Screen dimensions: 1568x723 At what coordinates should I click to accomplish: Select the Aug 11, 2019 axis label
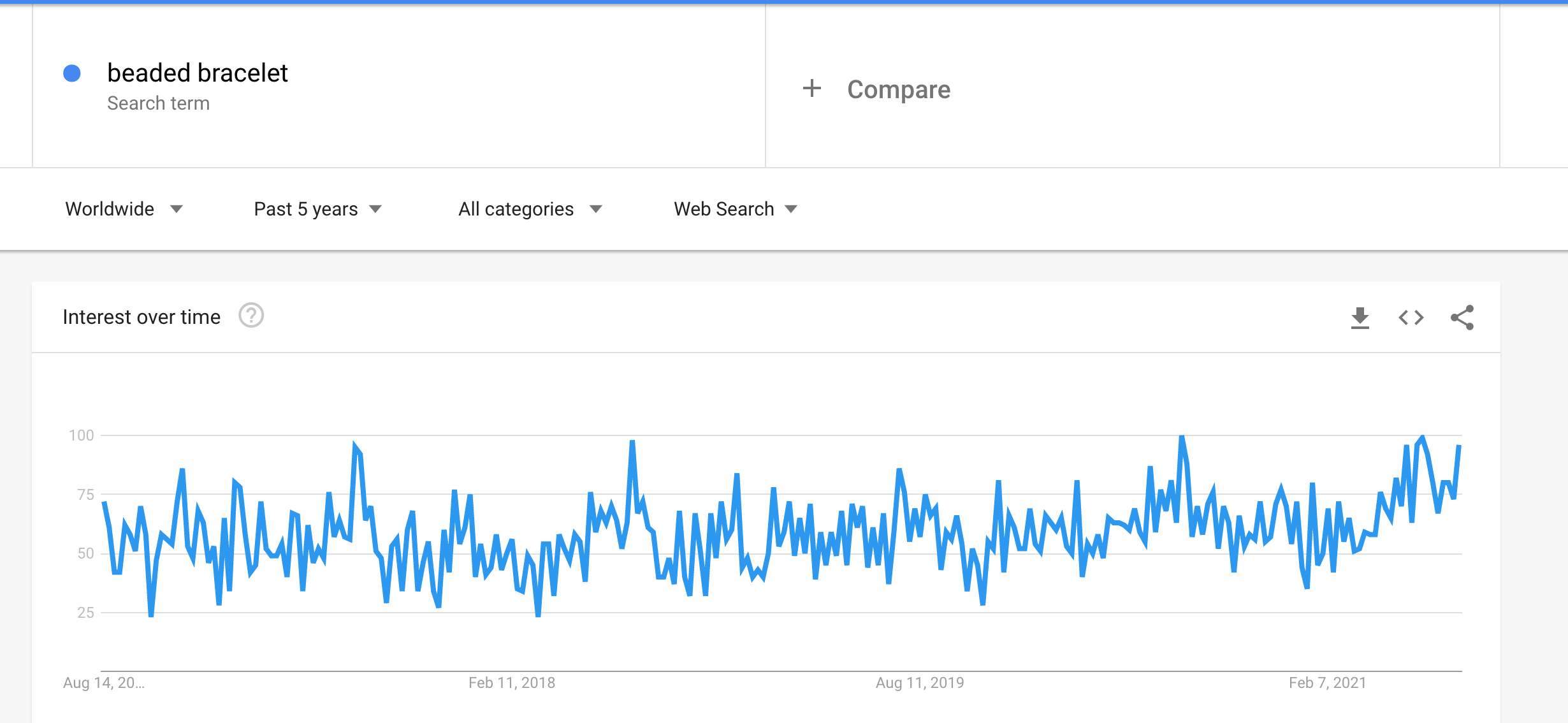pyautogui.click(x=920, y=683)
